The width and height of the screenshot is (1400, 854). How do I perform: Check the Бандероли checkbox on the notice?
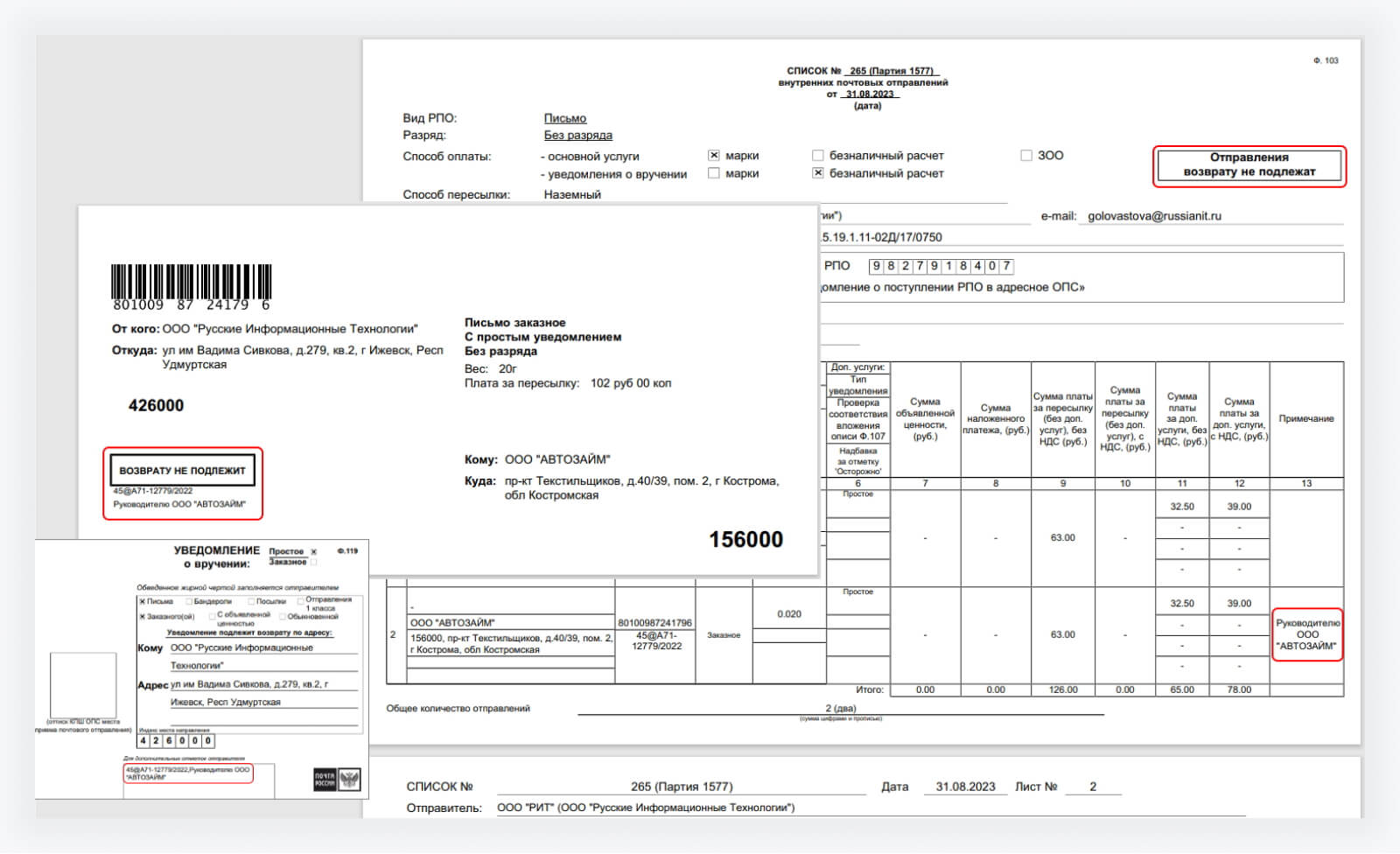(189, 601)
